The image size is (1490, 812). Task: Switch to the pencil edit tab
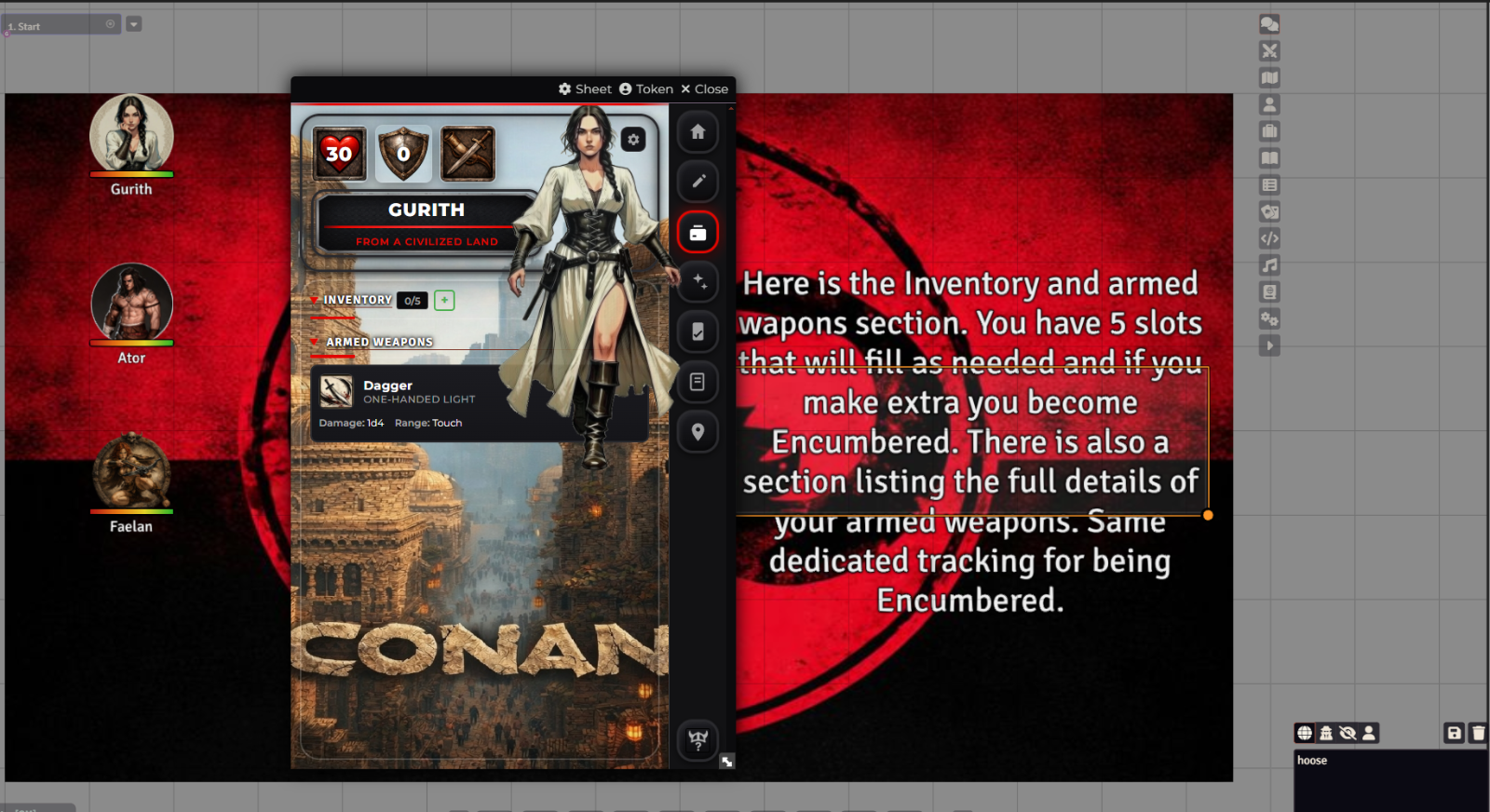698,182
